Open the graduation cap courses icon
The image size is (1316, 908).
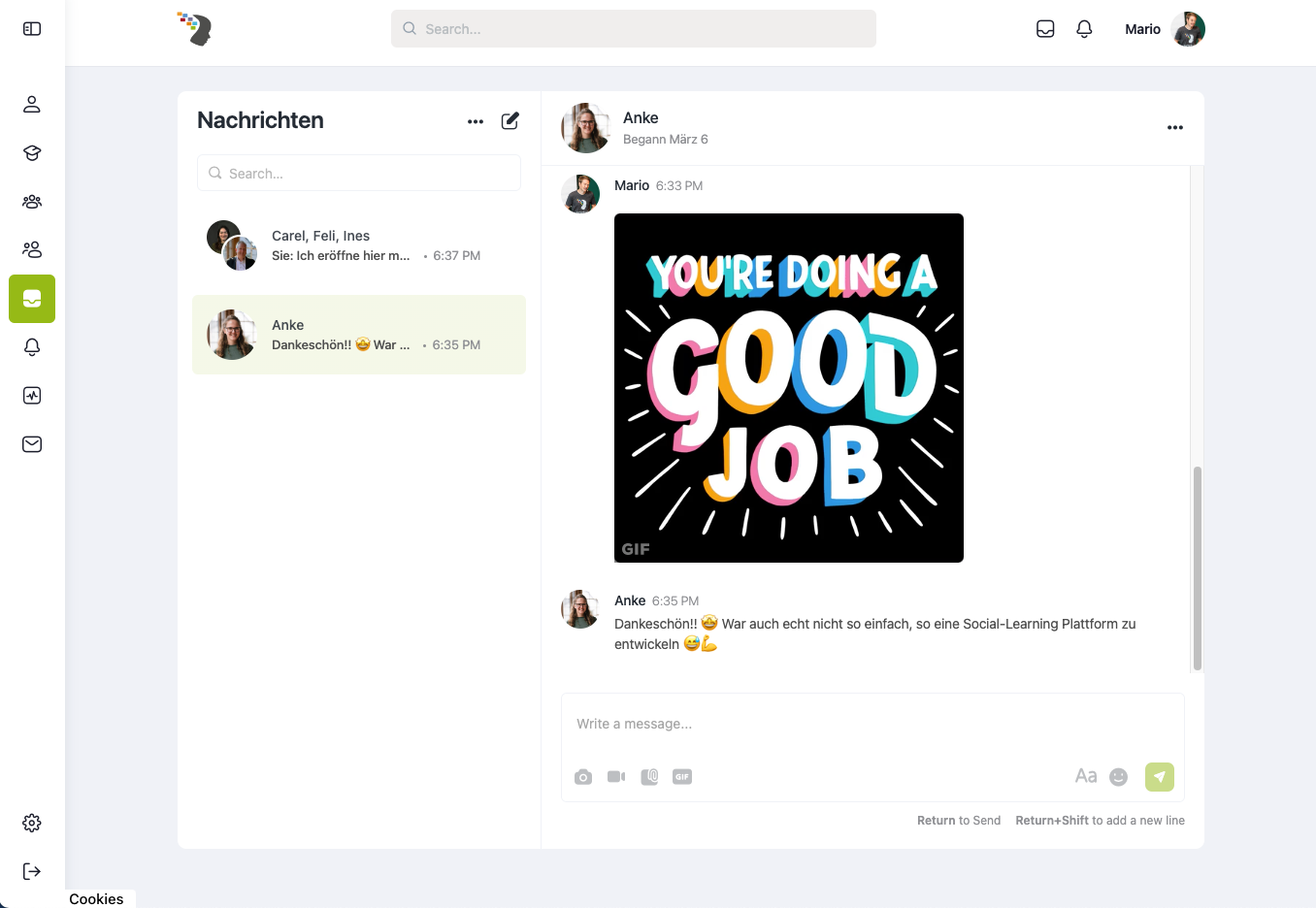pos(32,152)
